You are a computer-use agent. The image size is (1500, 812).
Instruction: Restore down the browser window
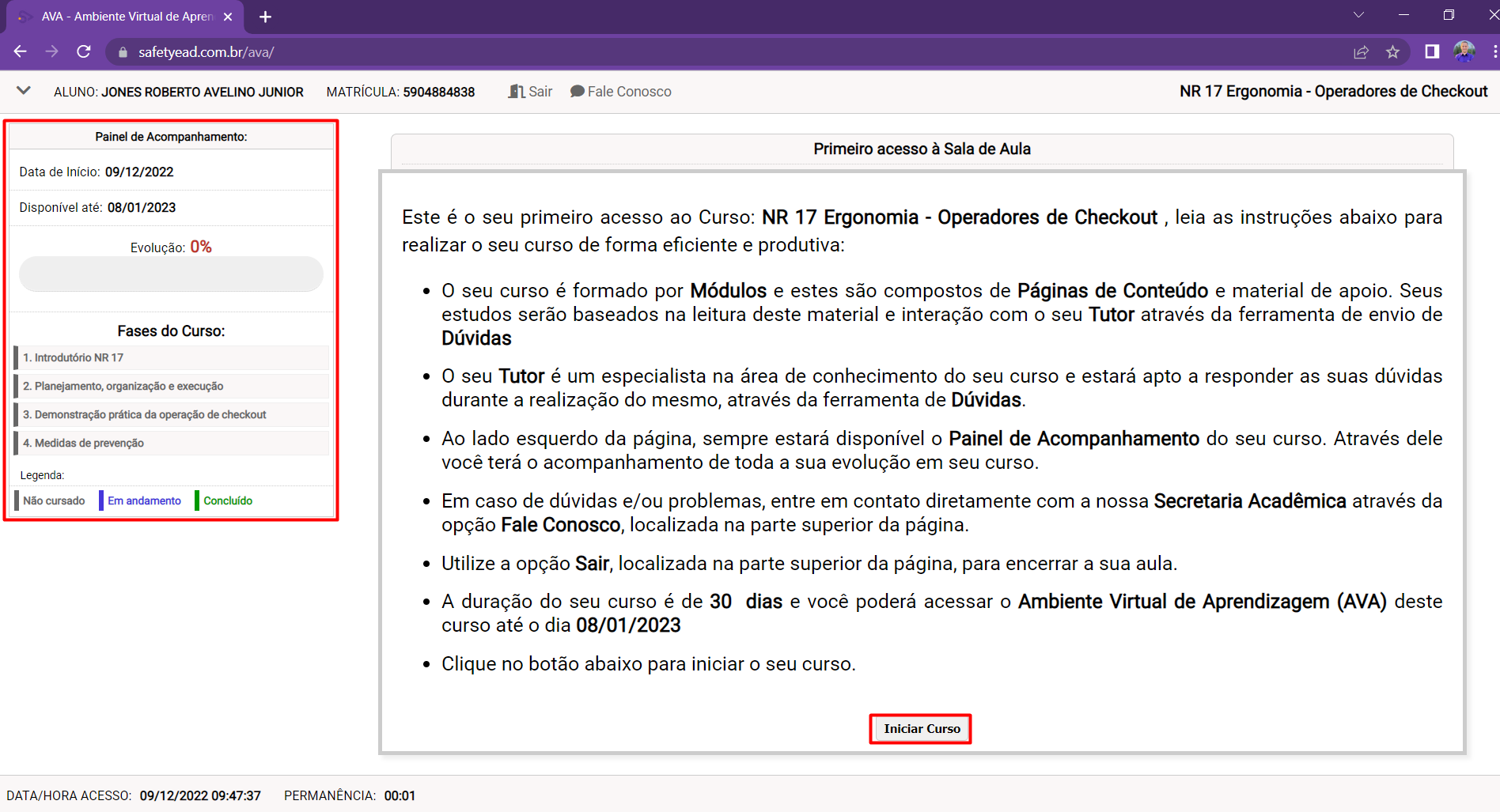(1449, 15)
